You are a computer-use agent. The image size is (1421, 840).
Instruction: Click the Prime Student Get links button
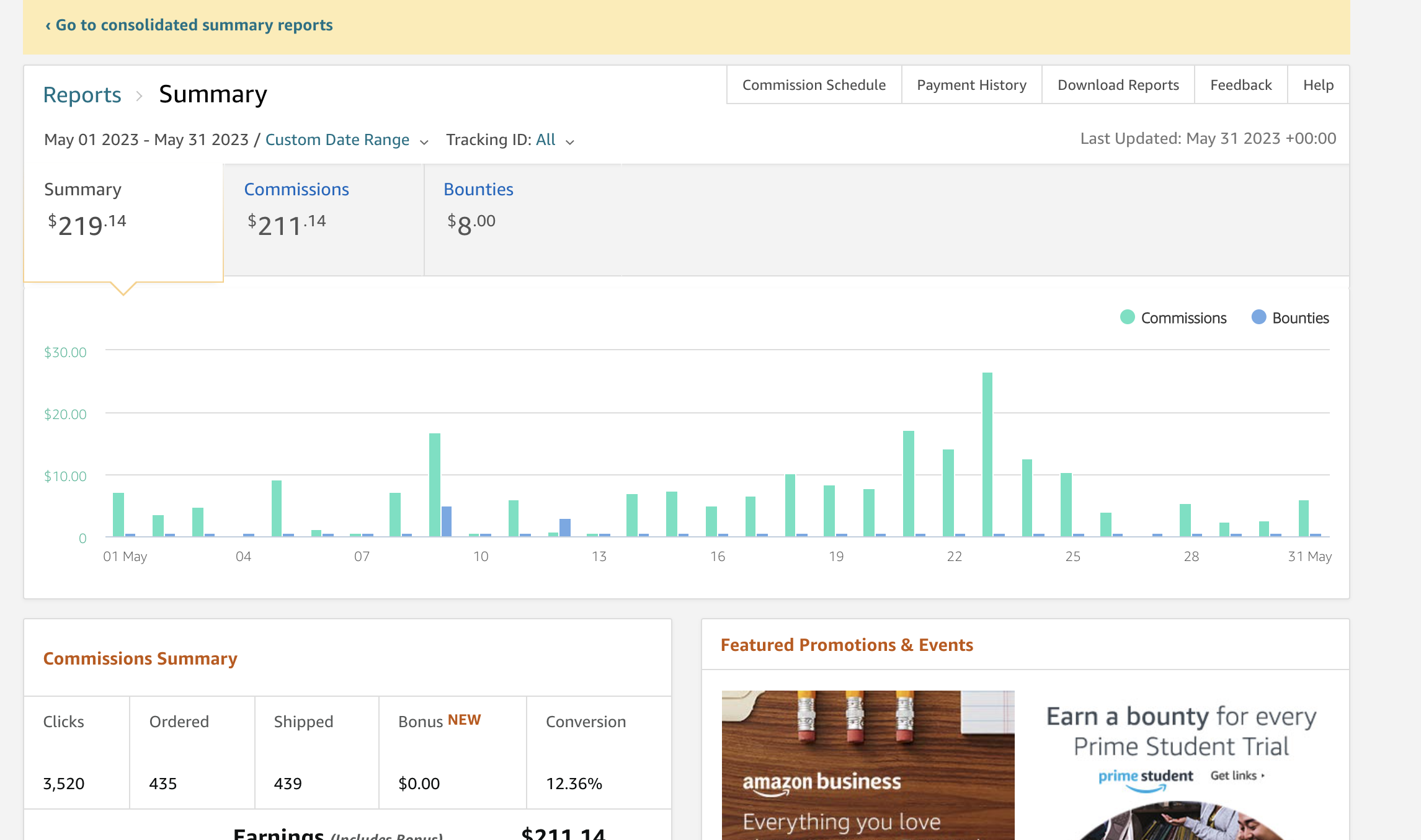tap(1237, 776)
